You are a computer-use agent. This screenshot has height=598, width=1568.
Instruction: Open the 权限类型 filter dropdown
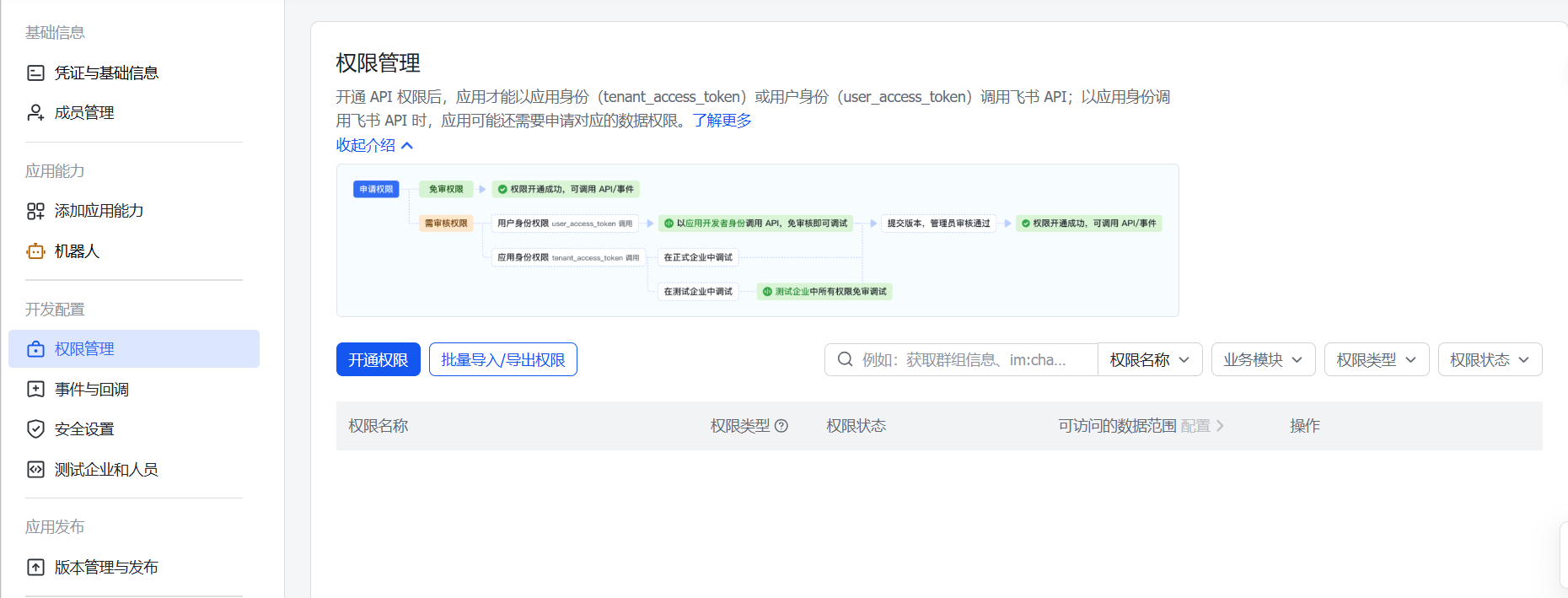[x=1376, y=360]
